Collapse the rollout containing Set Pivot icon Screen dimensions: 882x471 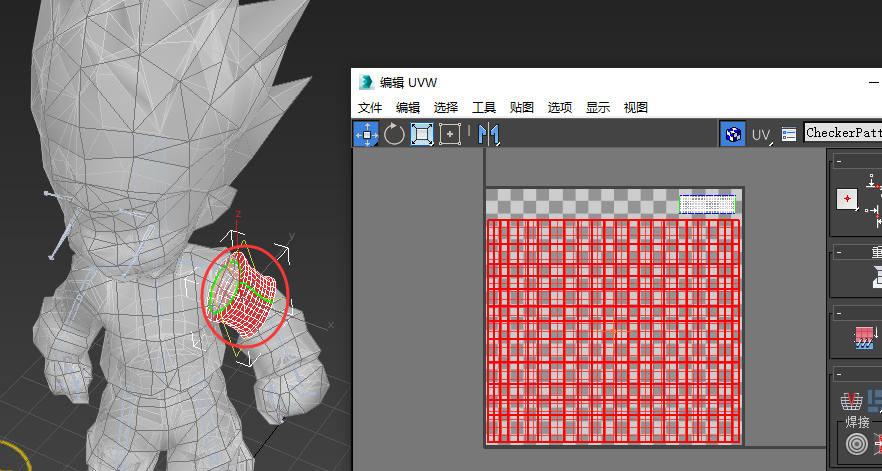tap(839, 162)
